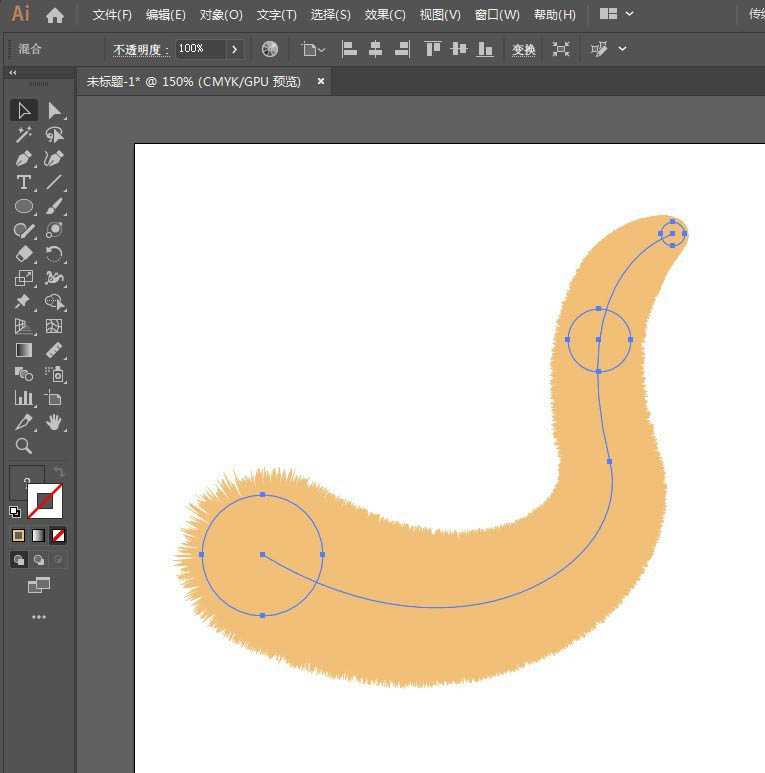The image size is (765, 773).
Task: Open the 效果(C) menu
Action: pyautogui.click(x=385, y=15)
